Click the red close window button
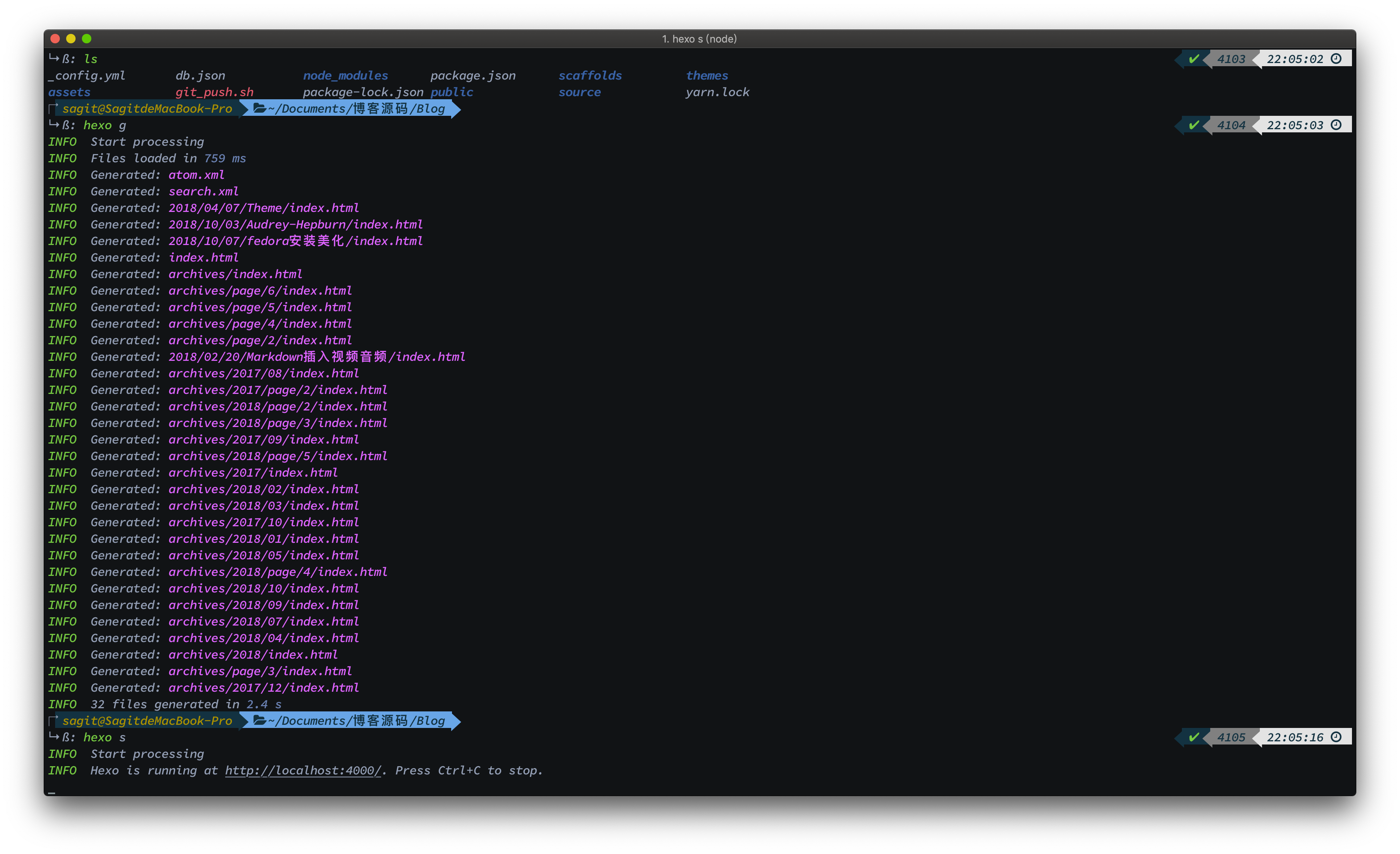The height and width of the screenshot is (854, 1400). point(55,39)
